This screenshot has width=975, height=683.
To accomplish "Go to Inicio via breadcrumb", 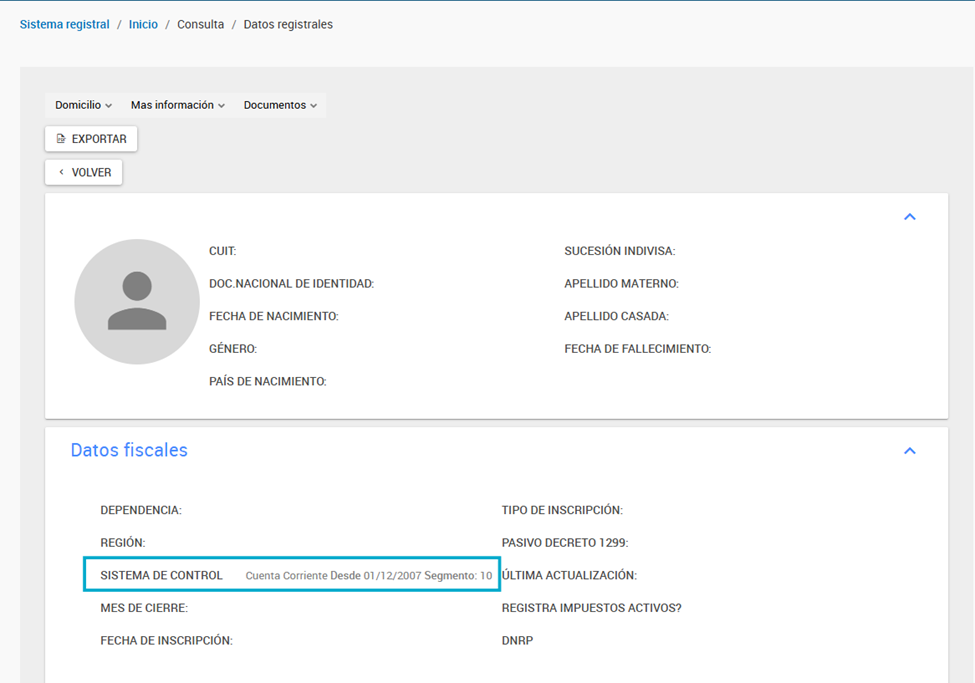I will tap(143, 24).
